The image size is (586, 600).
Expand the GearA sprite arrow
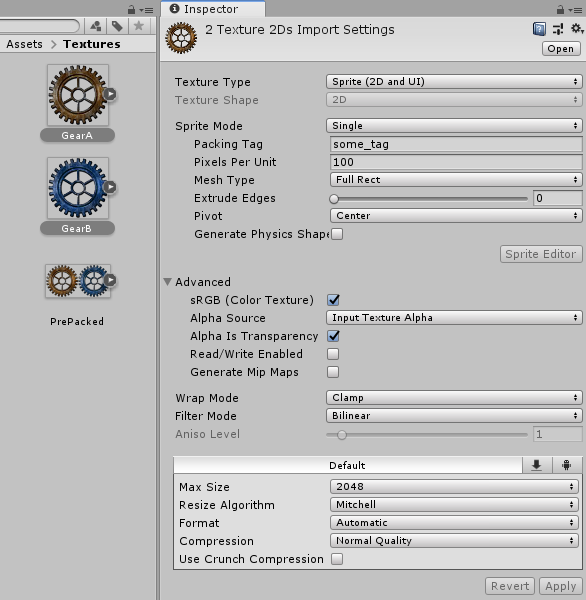111,94
